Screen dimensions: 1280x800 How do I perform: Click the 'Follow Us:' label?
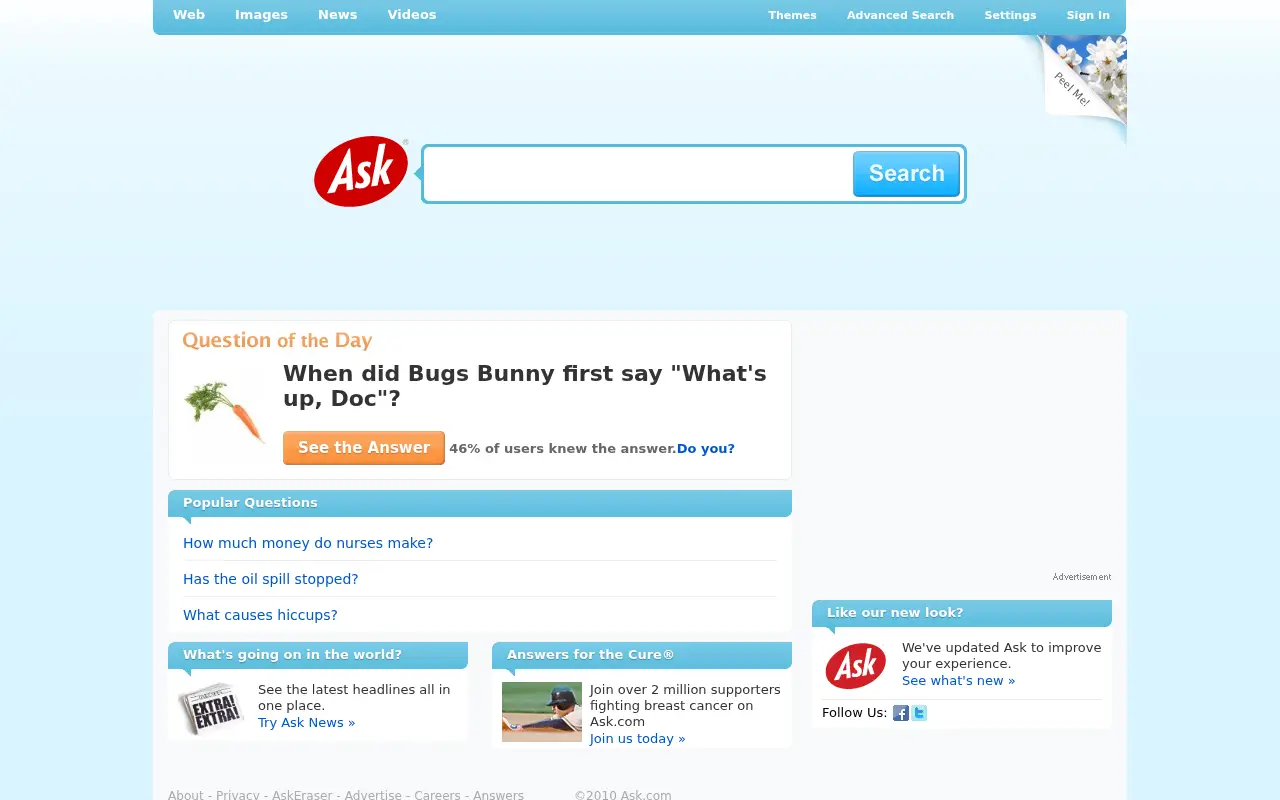pyautogui.click(x=854, y=713)
